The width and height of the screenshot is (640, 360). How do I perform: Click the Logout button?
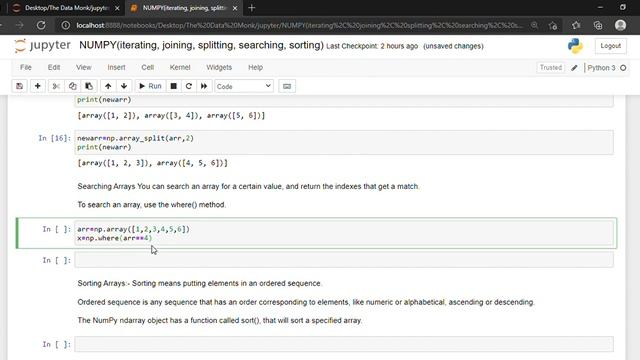[611, 46]
